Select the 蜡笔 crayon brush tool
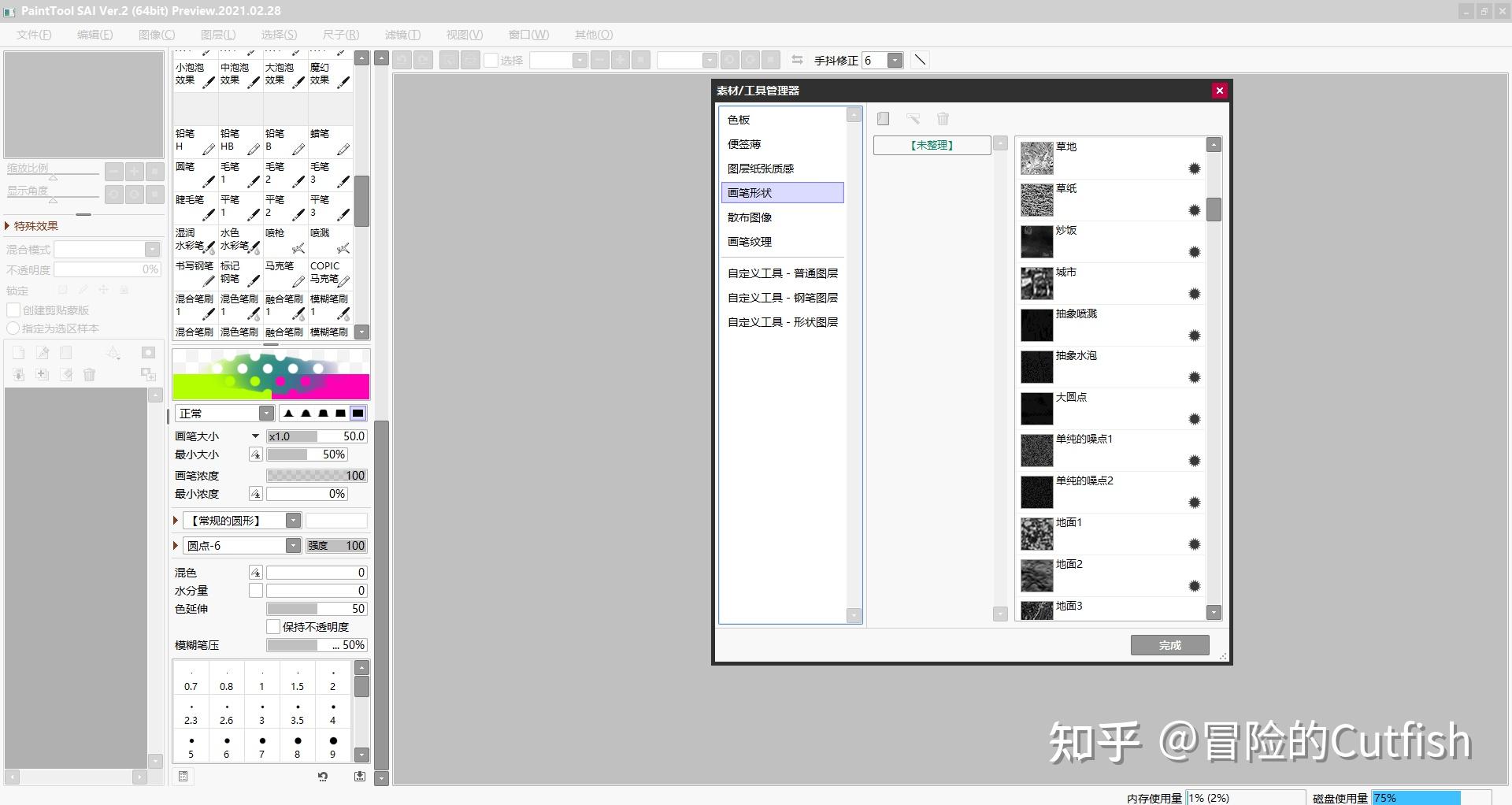The height and width of the screenshot is (805, 1512). pyautogui.click(x=330, y=140)
